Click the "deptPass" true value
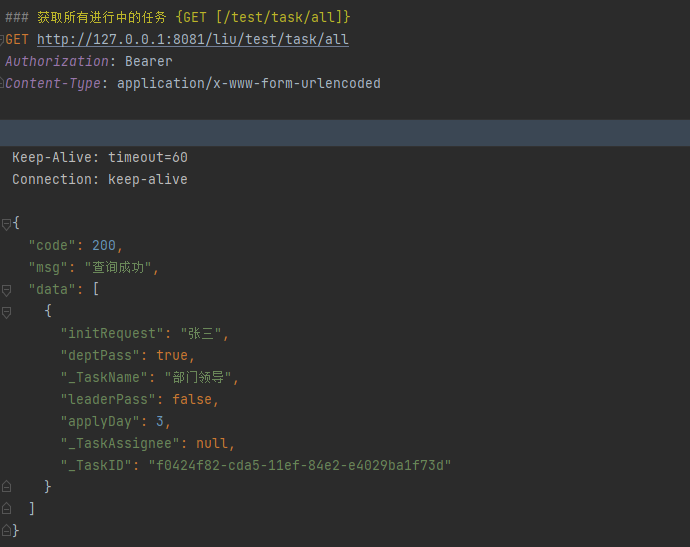Screen dimensions: 690x547 [172, 356]
